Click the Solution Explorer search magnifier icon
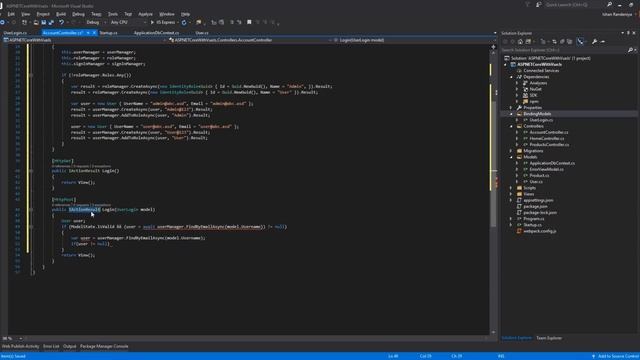 (x=630, y=50)
